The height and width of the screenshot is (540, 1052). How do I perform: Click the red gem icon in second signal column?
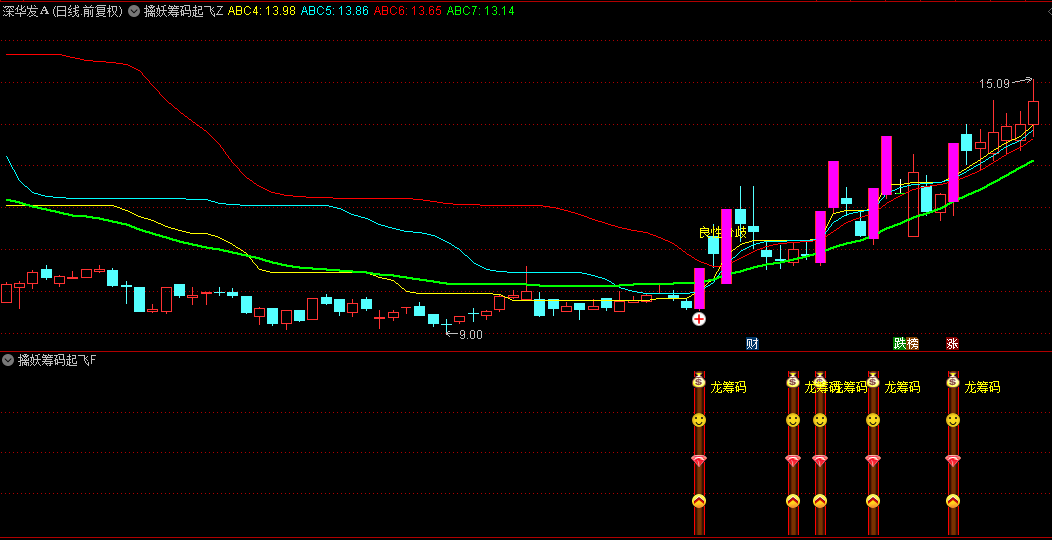tap(793, 461)
